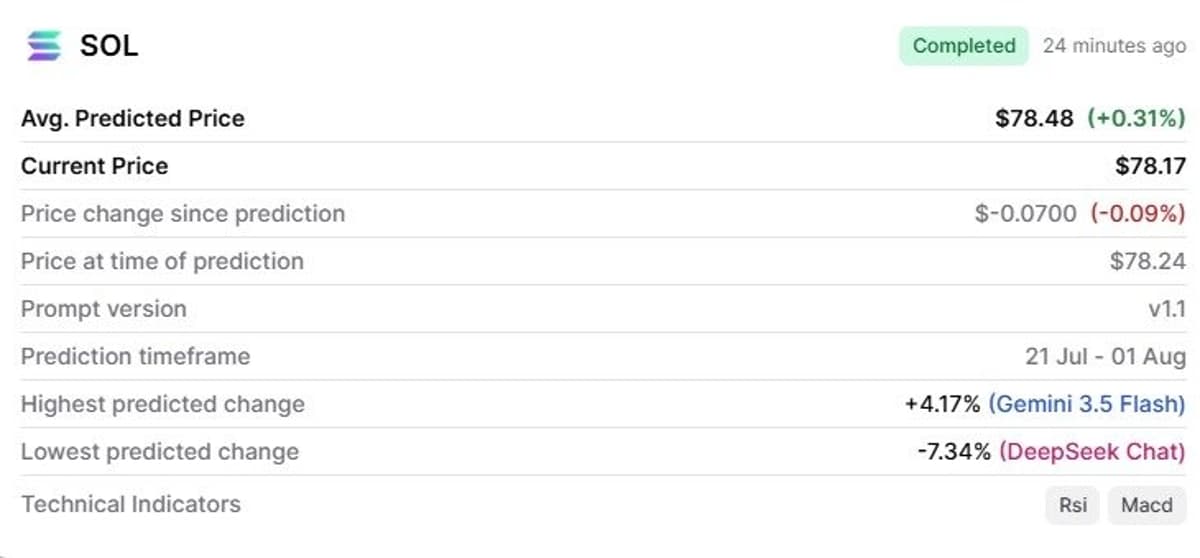Click the Avg. Predicted Price label

tap(133, 118)
